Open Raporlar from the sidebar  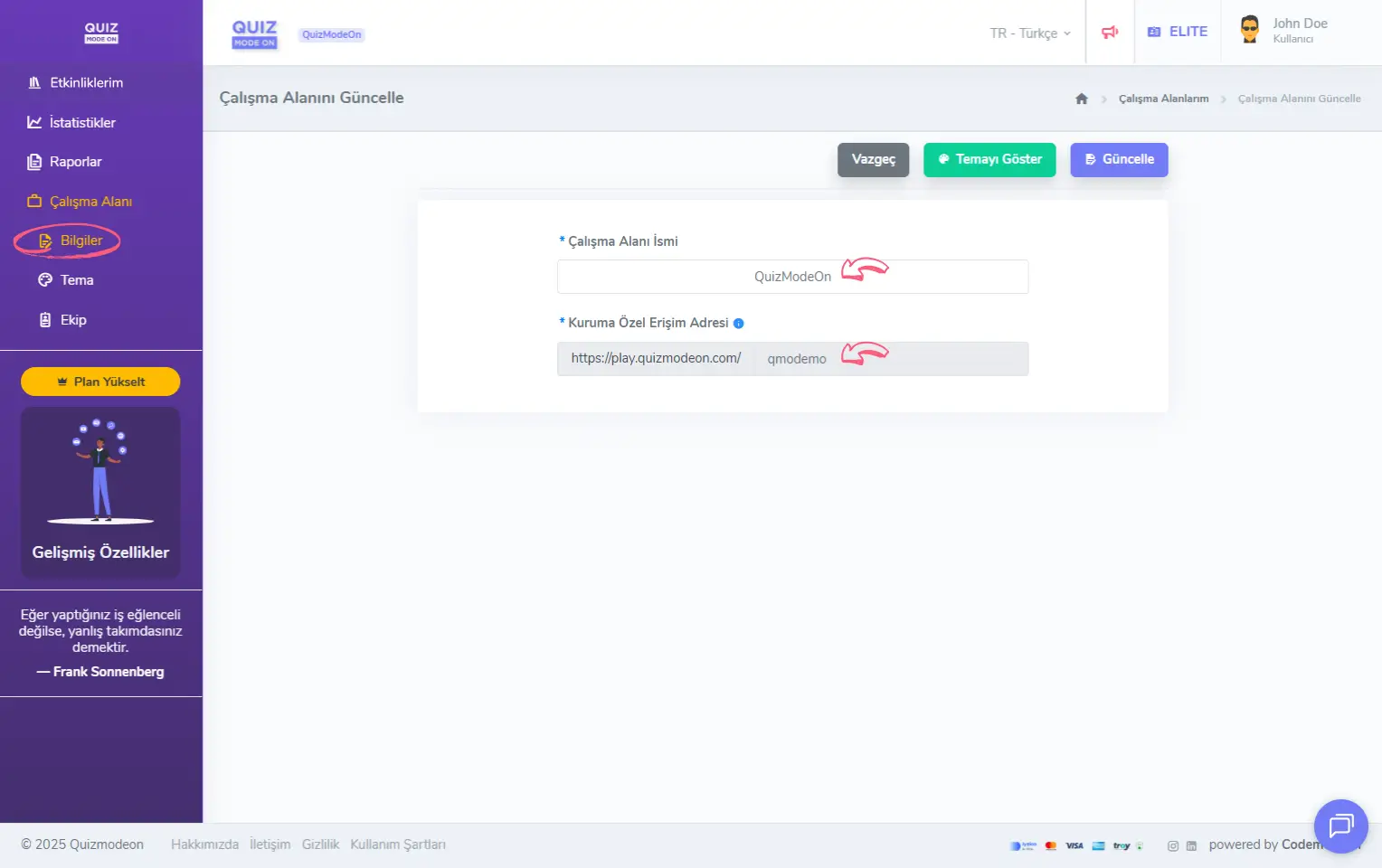click(x=75, y=162)
